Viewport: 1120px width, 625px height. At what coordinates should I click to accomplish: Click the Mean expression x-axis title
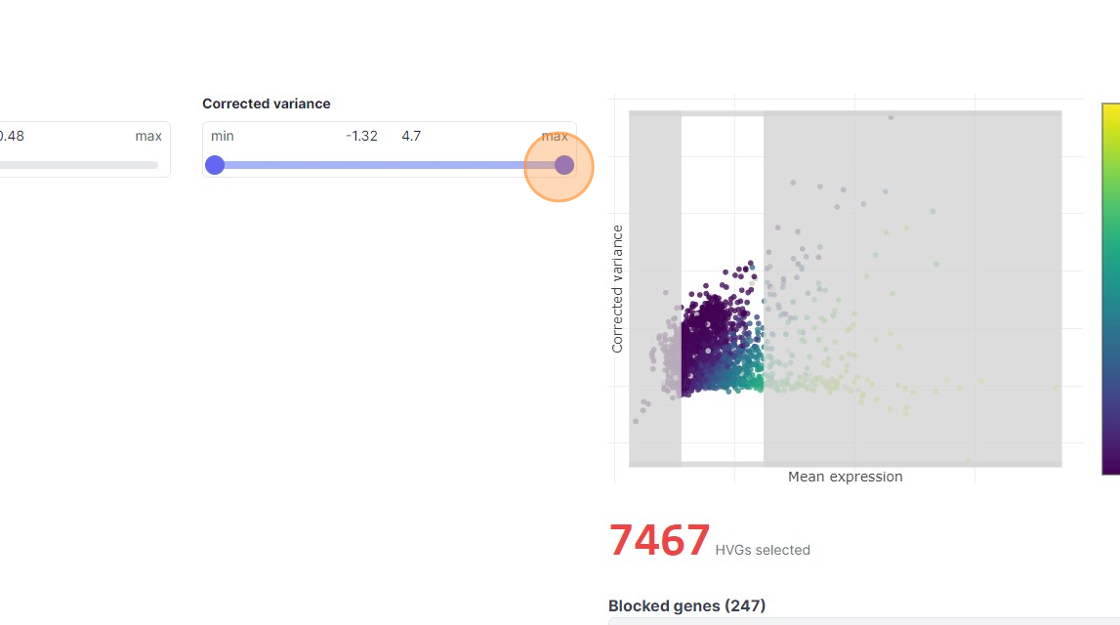[845, 477]
